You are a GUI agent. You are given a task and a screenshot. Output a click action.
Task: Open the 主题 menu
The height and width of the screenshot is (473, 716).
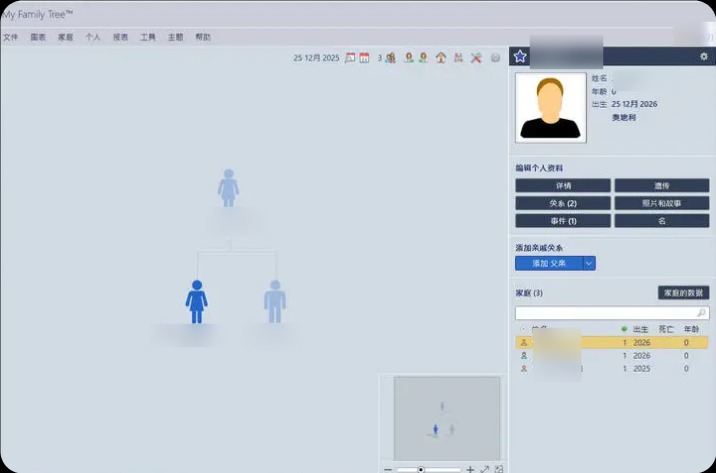(175, 37)
